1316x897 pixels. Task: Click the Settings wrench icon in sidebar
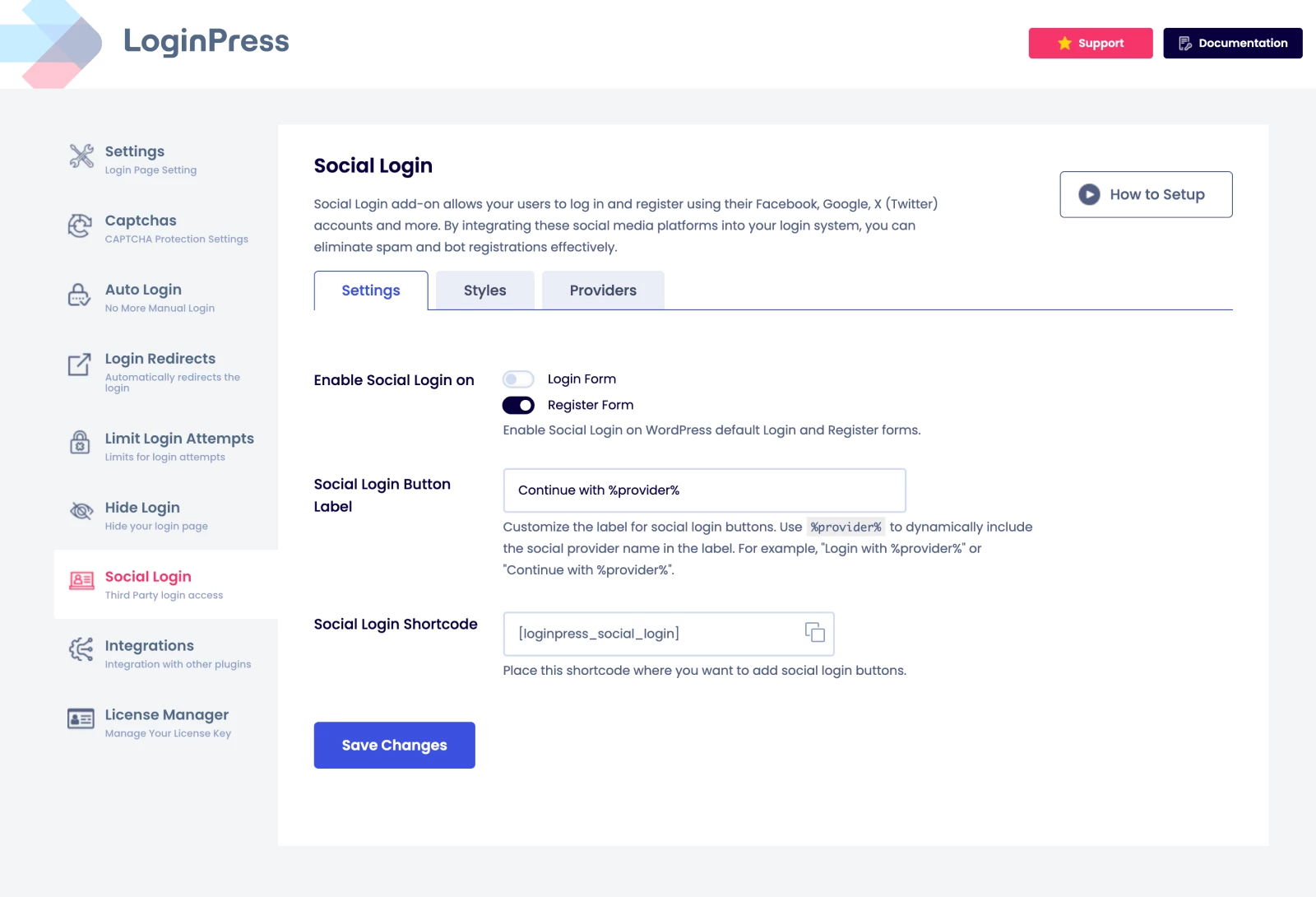[x=81, y=156]
